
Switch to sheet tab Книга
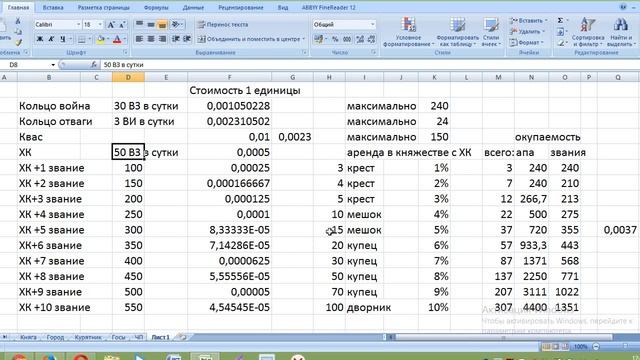pyautogui.click(x=28, y=337)
